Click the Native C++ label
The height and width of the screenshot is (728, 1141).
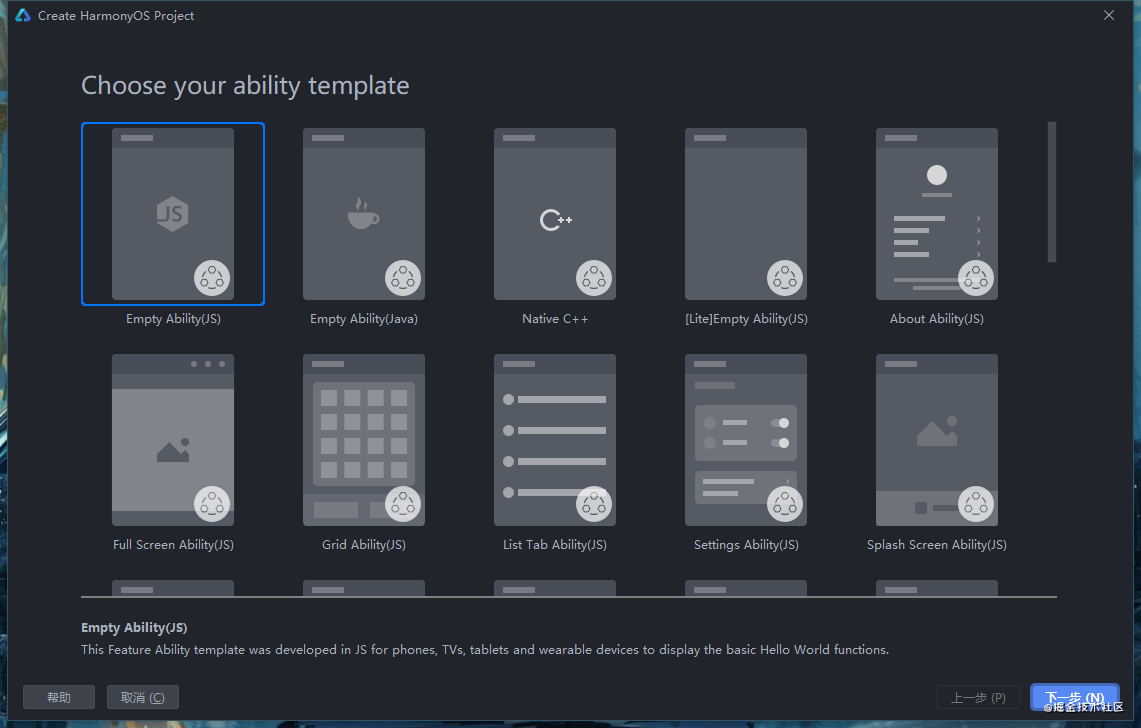click(555, 319)
